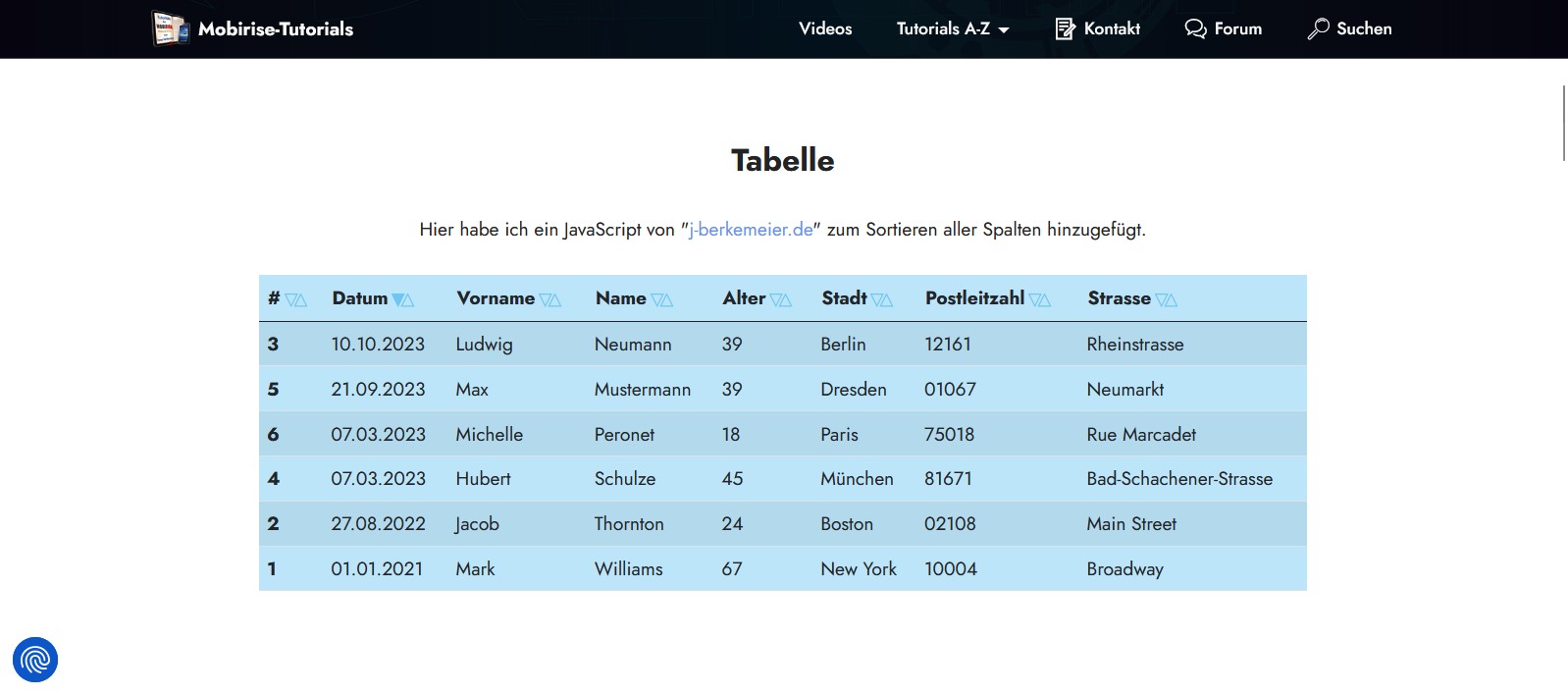The image size is (1568, 695).
Task: Sort by Stadt using its arrow icon
Action: (x=882, y=300)
